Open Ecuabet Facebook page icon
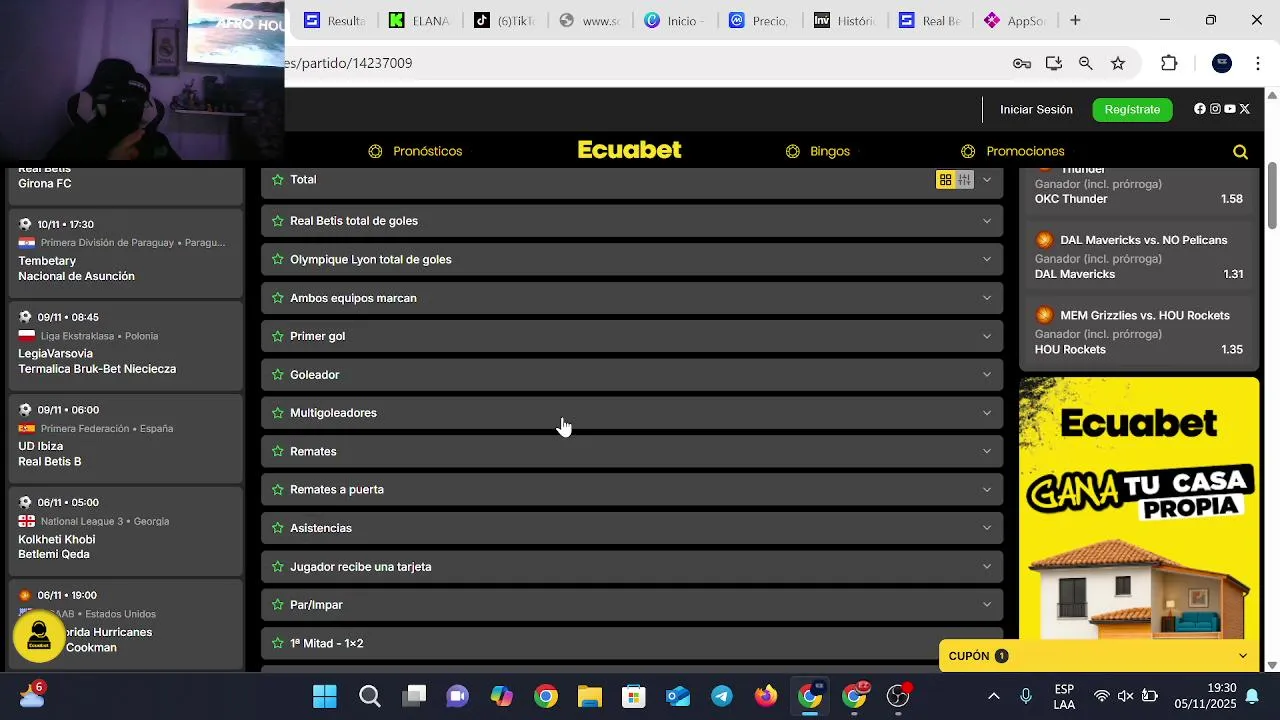The width and height of the screenshot is (1280, 720). coord(1200,109)
